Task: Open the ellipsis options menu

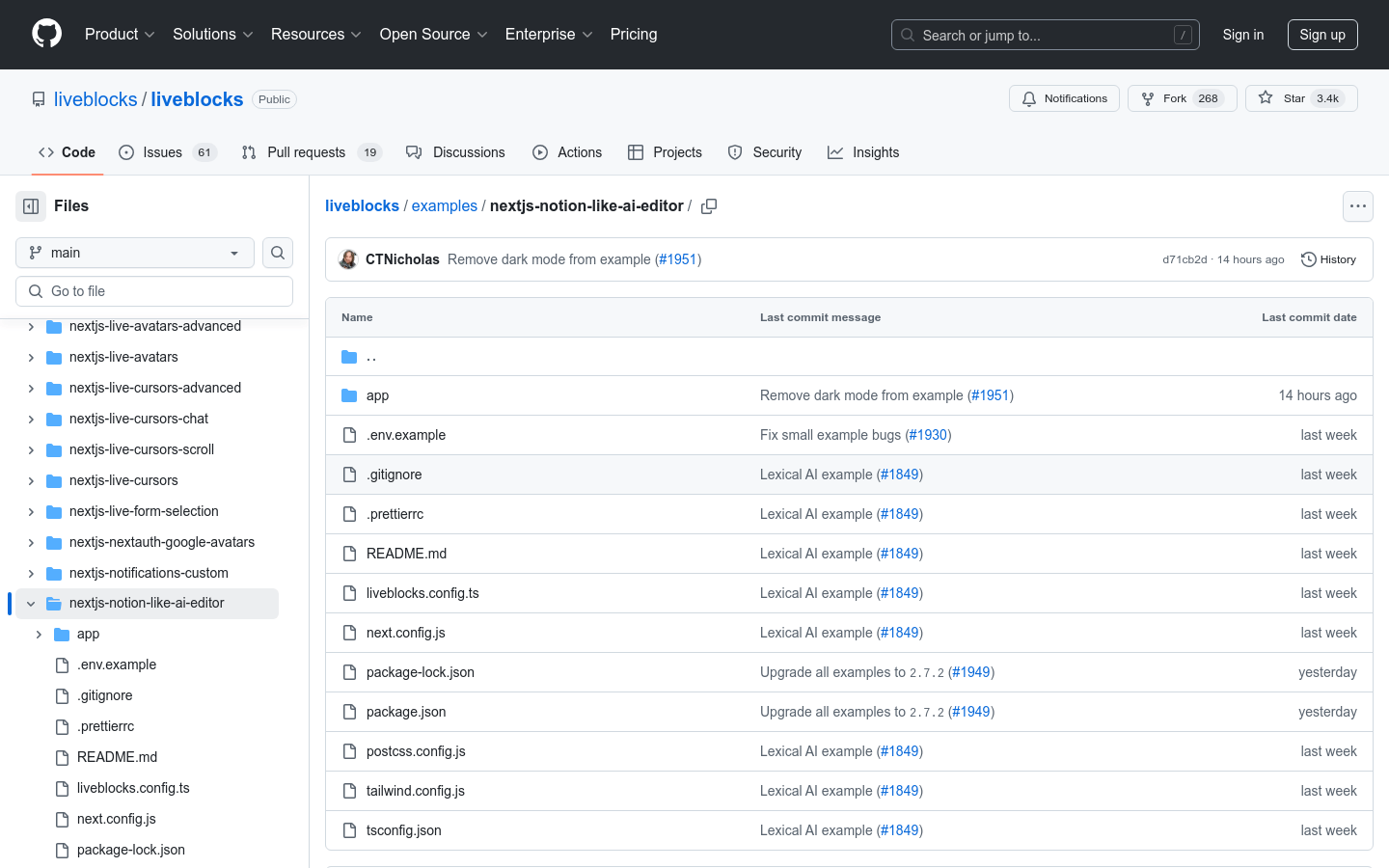Action: click(1358, 205)
